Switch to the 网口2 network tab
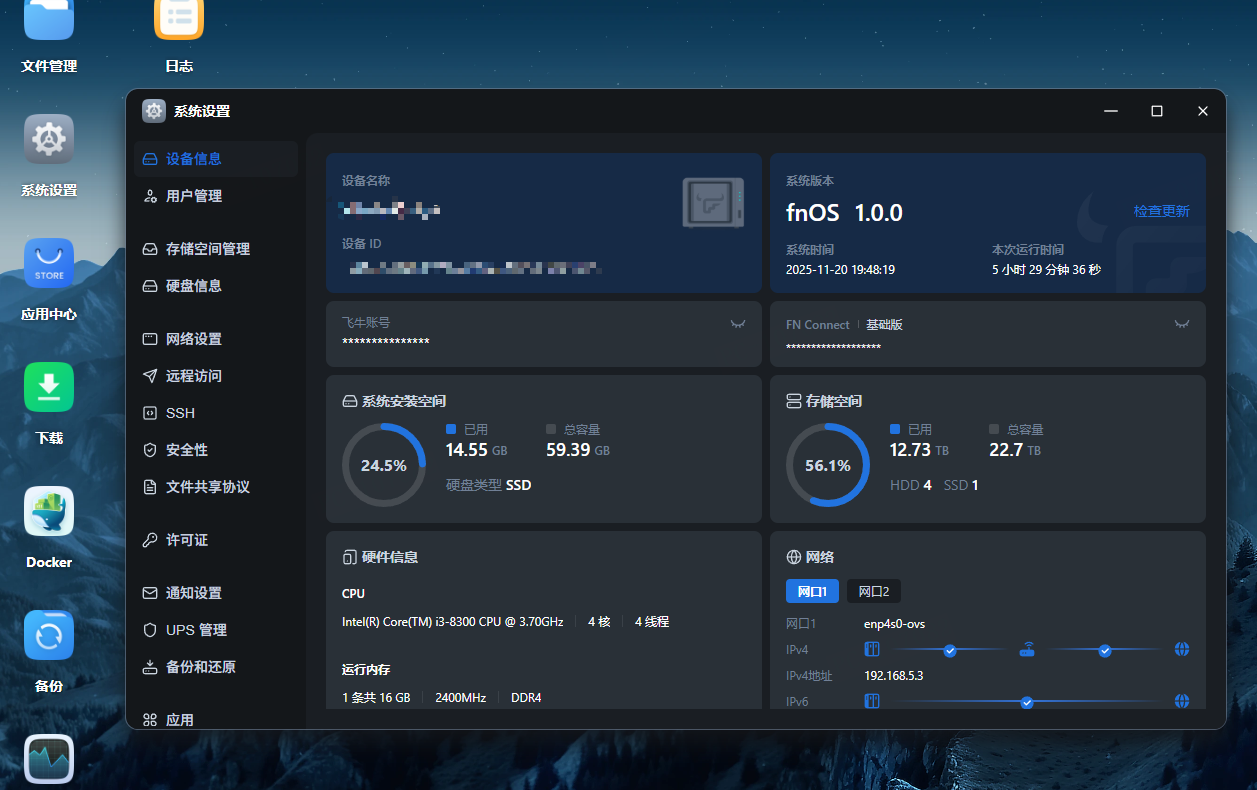The image size is (1257, 790). point(873,591)
